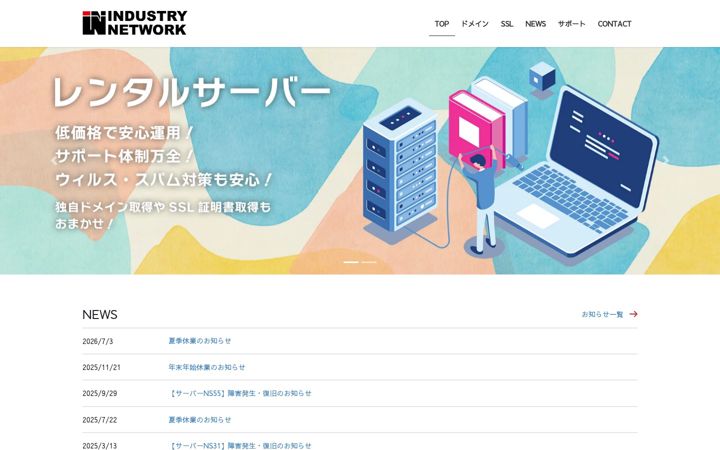Show next slide with right arrow
This screenshot has height=450, width=720.
pyautogui.click(x=665, y=161)
